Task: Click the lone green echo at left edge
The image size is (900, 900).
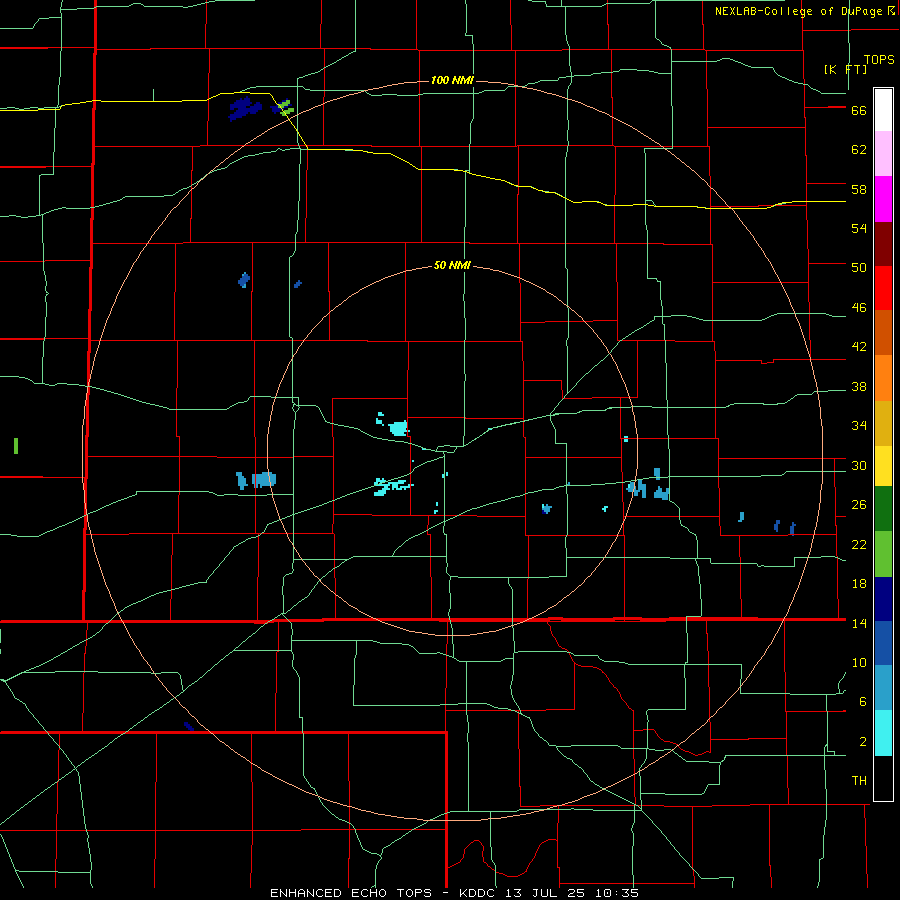Action: (x=16, y=446)
